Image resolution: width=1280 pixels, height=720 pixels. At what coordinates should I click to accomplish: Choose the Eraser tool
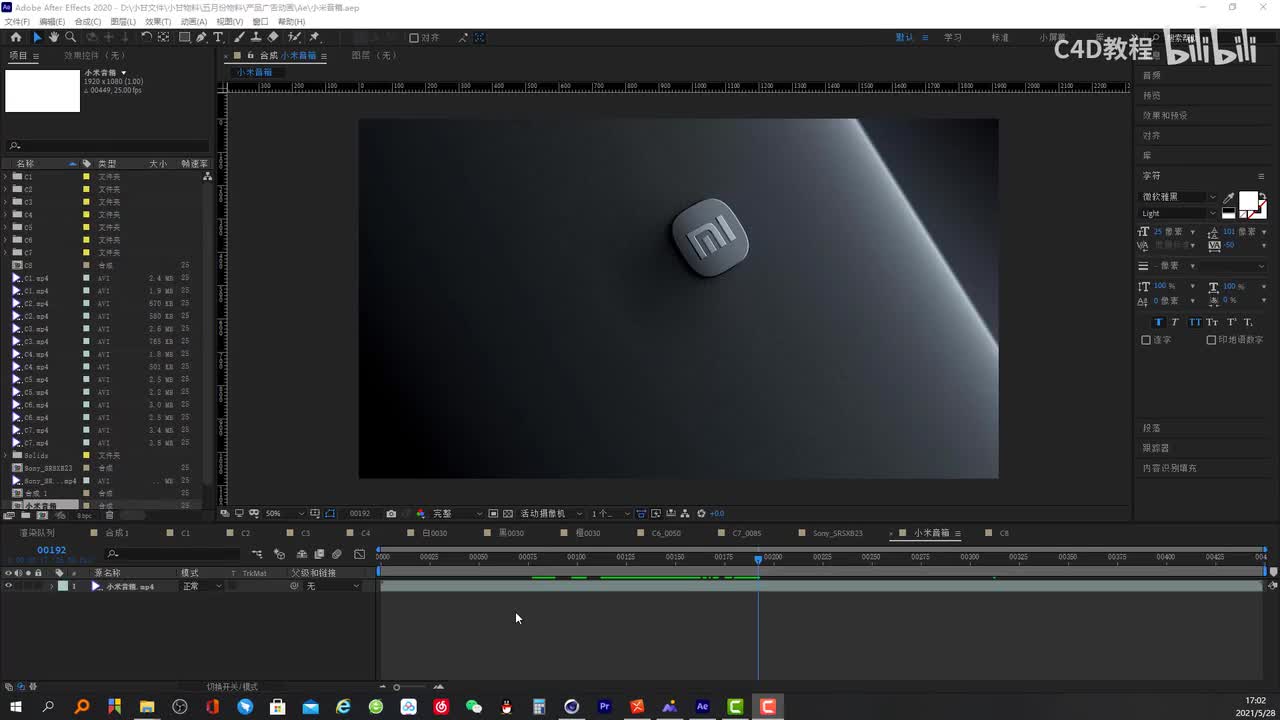click(273, 37)
